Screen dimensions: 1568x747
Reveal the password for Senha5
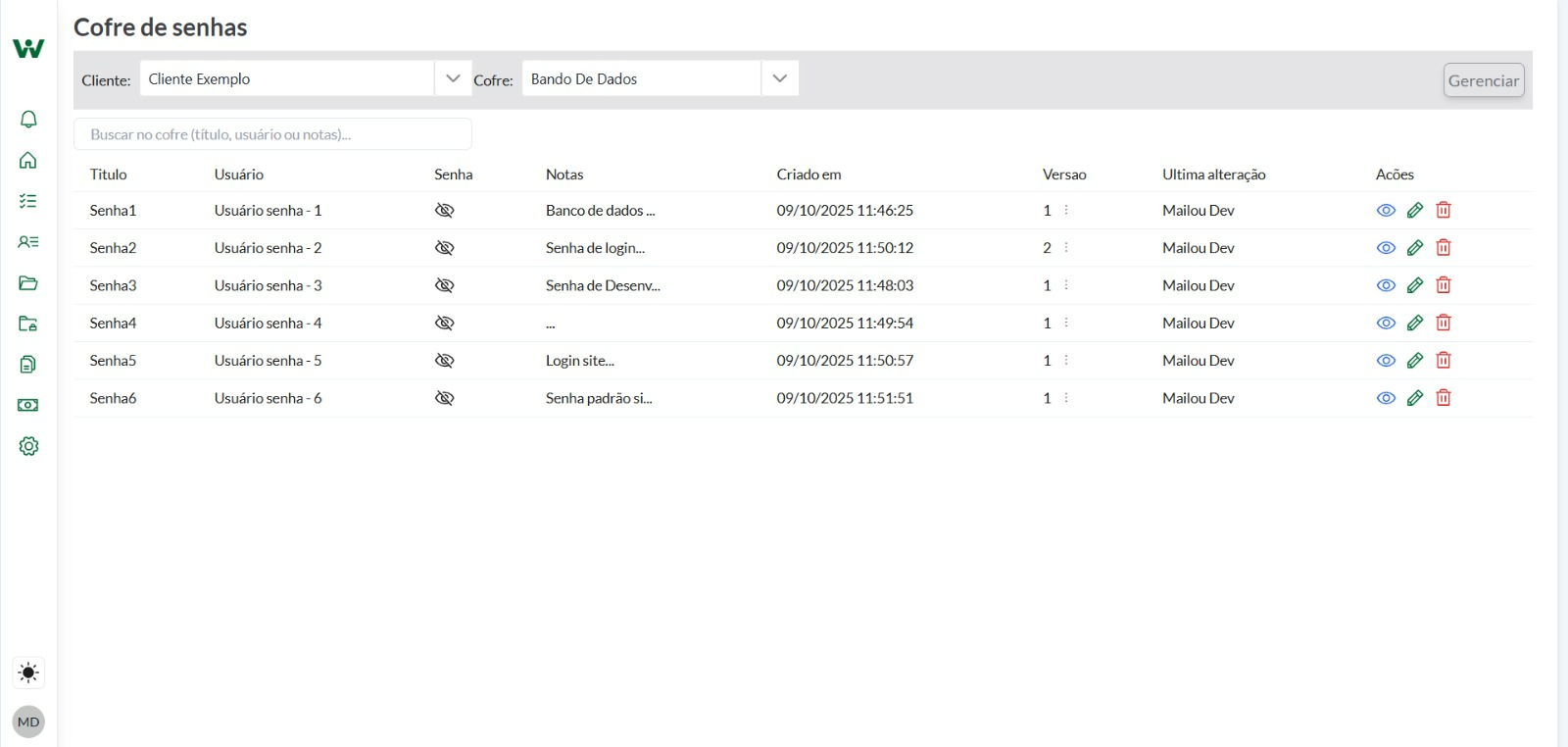click(445, 361)
